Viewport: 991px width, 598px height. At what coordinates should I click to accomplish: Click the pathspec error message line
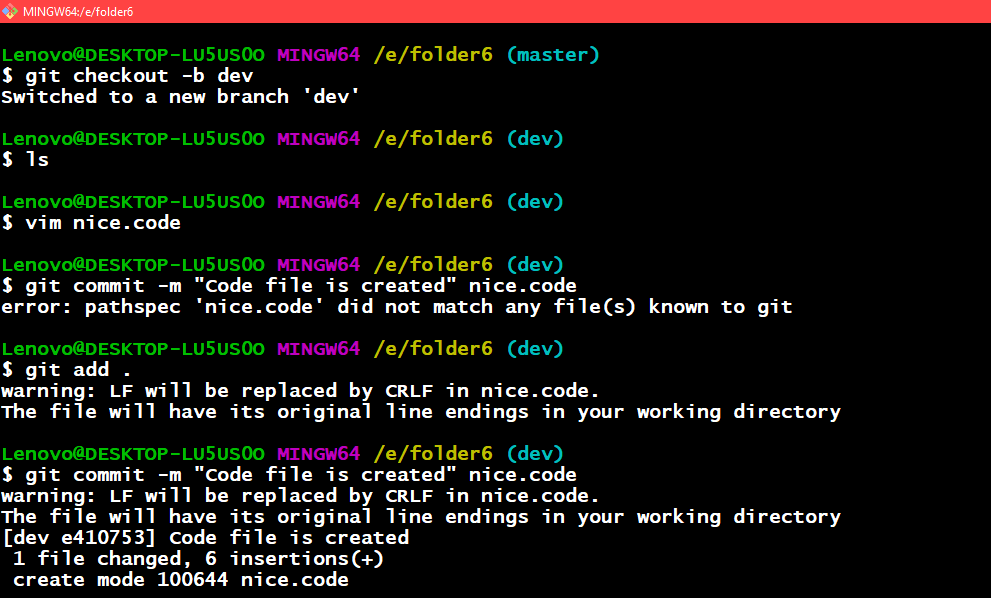coord(396,307)
